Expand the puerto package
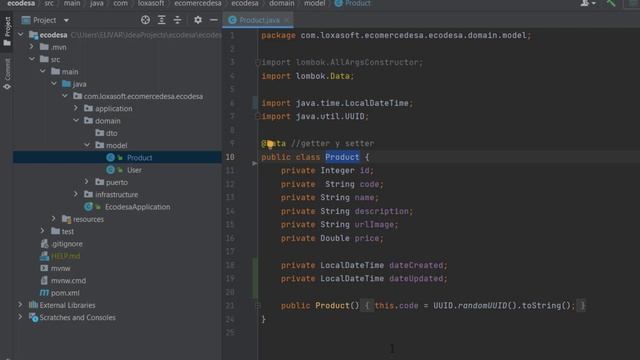 click(87, 182)
